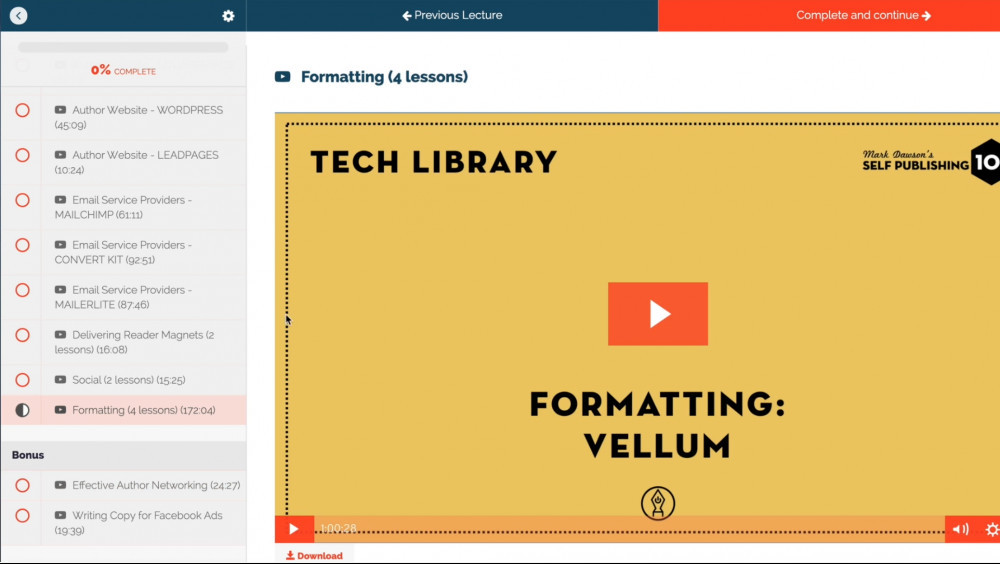Click the pen nib logo in video
Viewport: 1000px width, 564px height.
click(658, 503)
